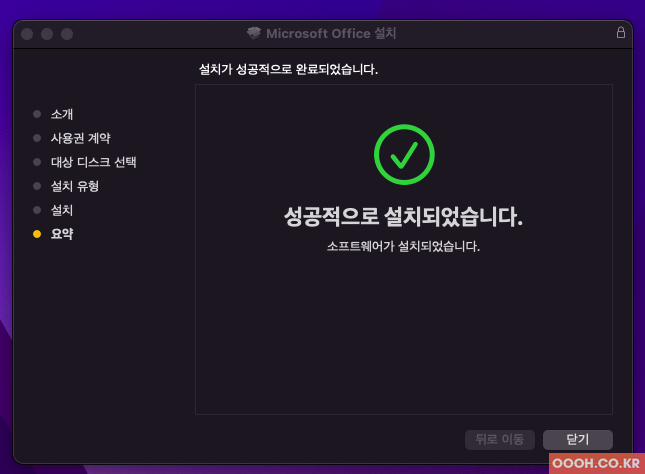The image size is (645, 474).
Task: Click the package icon beside Microsoft Office 설치
Action: click(254, 33)
